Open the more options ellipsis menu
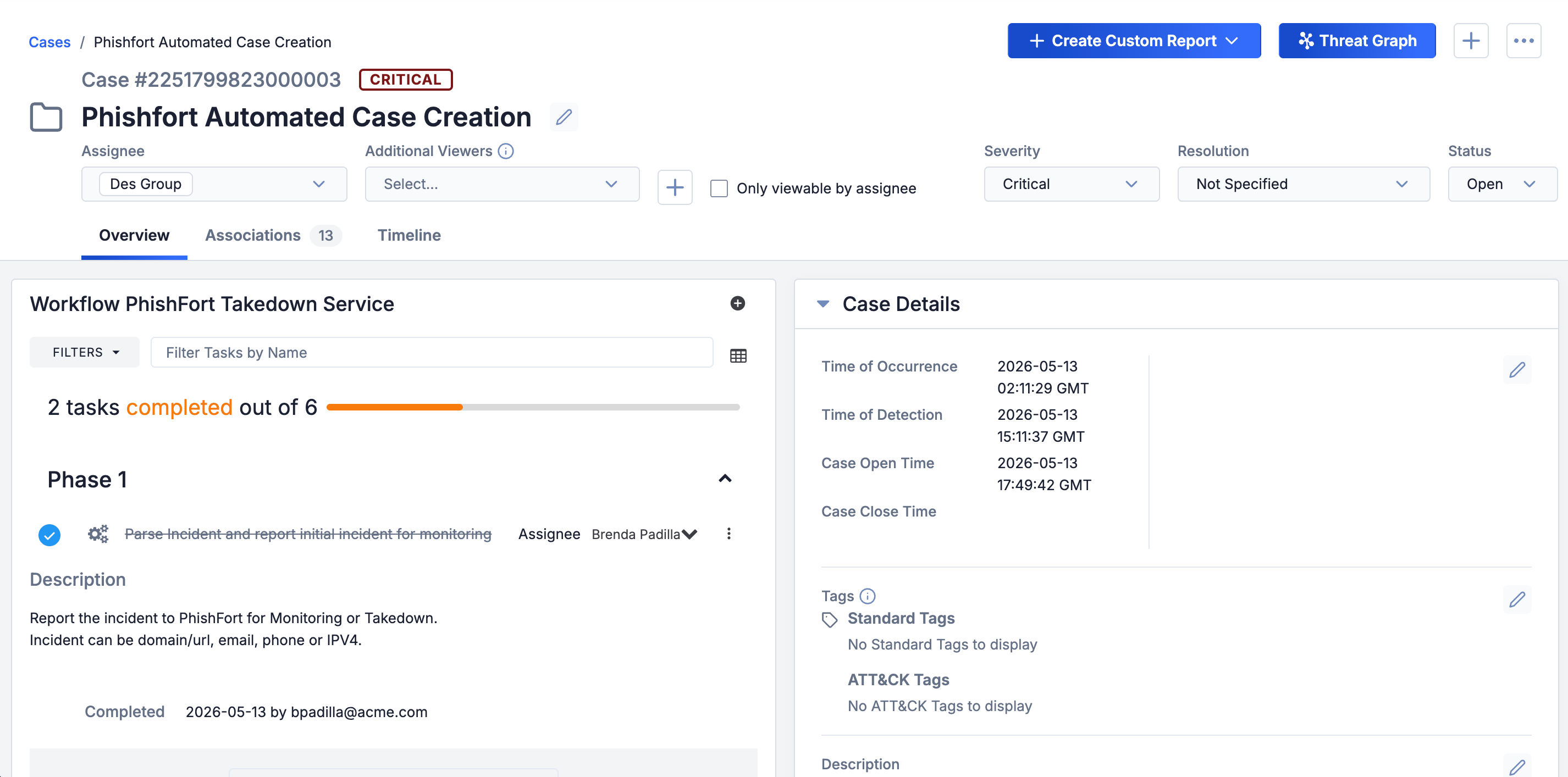The width and height of the screenshot is (1568, 777). click(1523, 41)
